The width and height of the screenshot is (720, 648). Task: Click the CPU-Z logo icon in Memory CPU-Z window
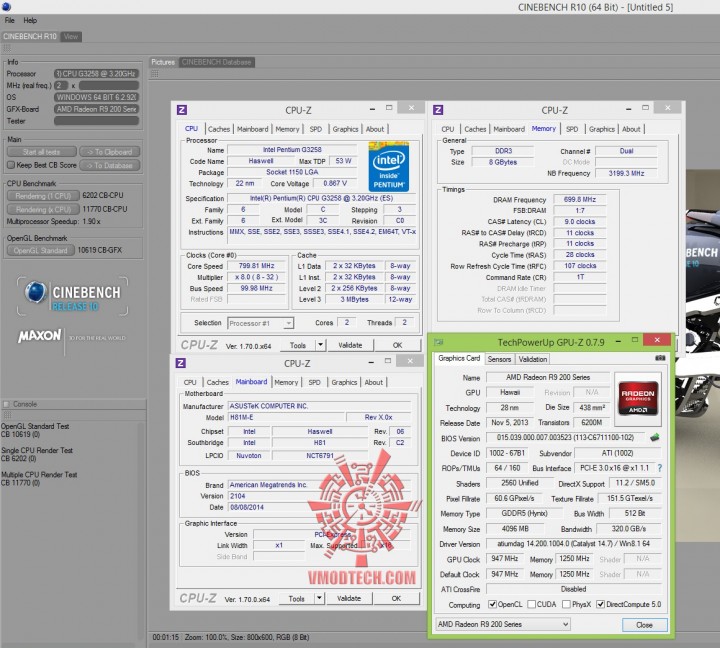point(438,110)
